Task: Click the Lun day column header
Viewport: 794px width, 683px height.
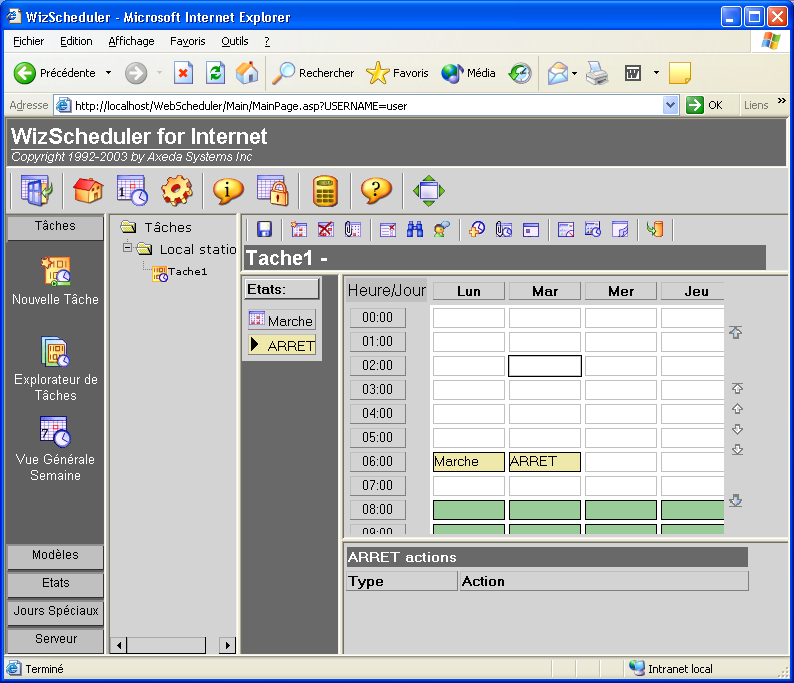Action: click(468, 292)
